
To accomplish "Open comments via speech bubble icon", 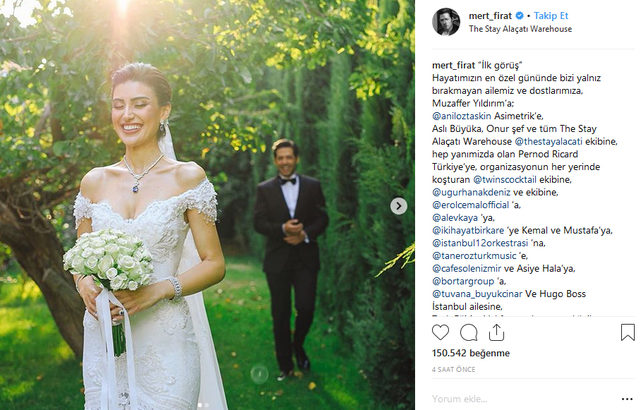I will (469, 332).
